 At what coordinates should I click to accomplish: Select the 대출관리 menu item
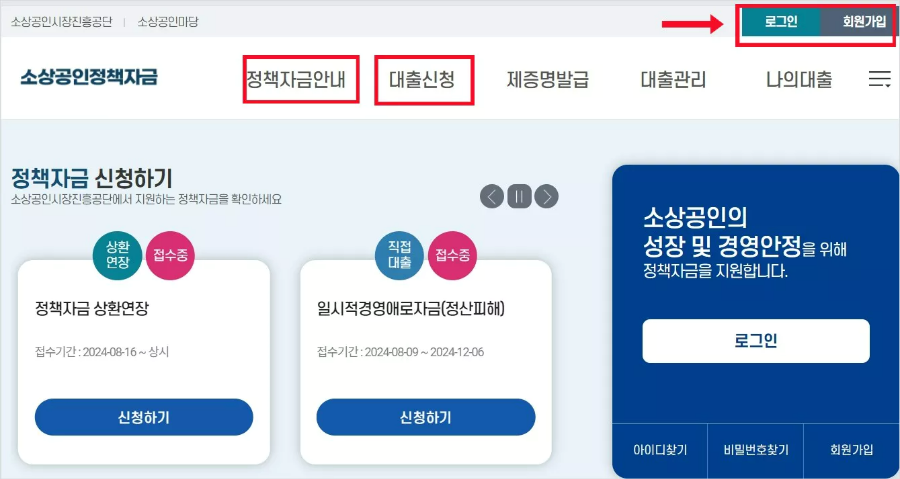click(x=673, y=79)
